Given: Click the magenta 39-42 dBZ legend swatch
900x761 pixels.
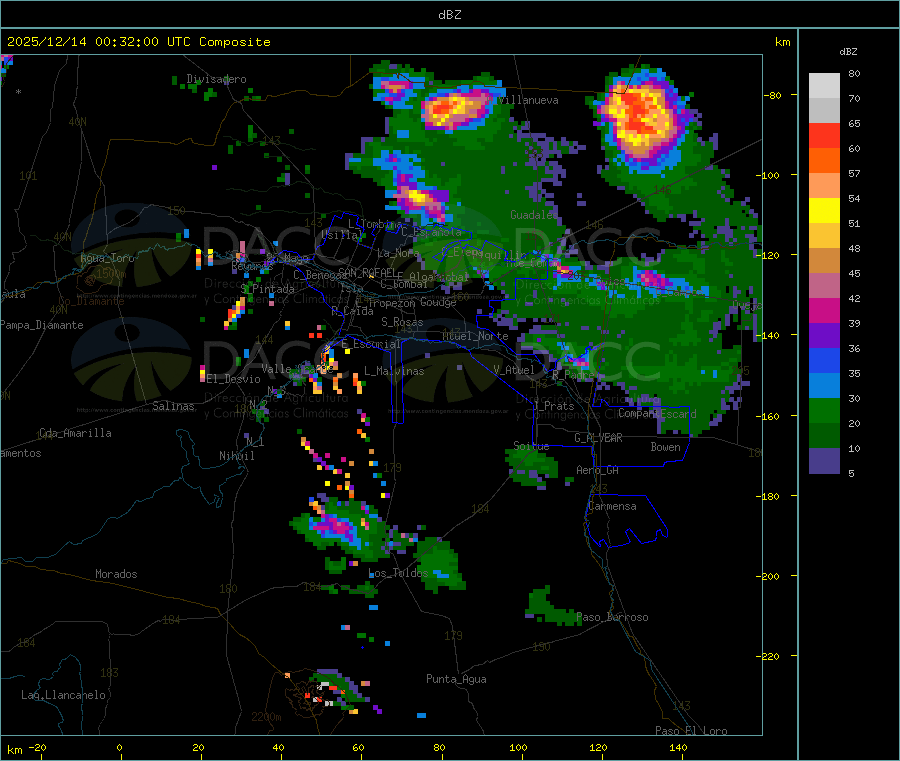Looking at the screenshot, I should pyautogui.click(x=824, y=310).
